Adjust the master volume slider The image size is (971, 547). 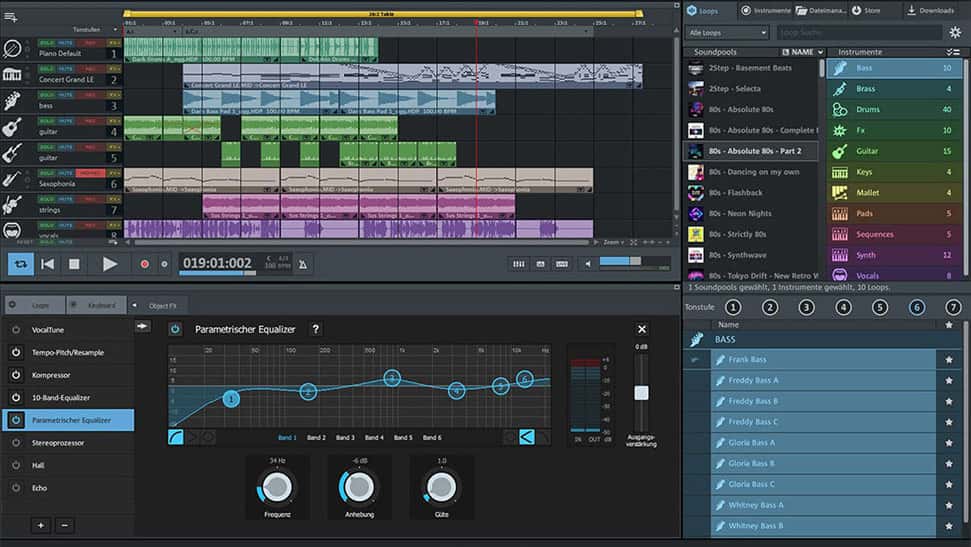coord(634,261)
